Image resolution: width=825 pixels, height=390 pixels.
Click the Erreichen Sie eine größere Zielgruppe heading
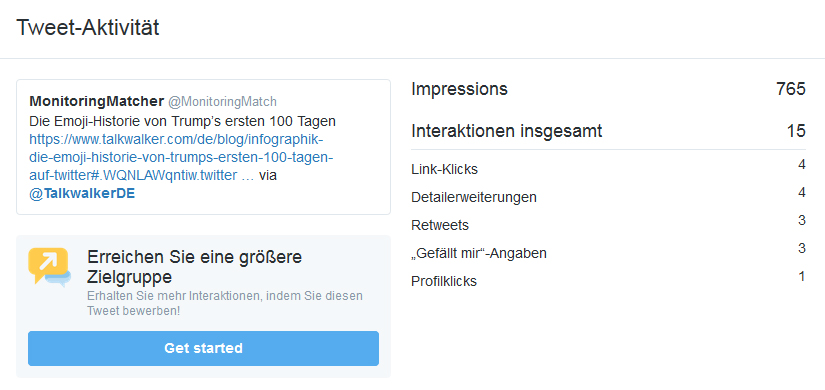[x=194, y=266]
